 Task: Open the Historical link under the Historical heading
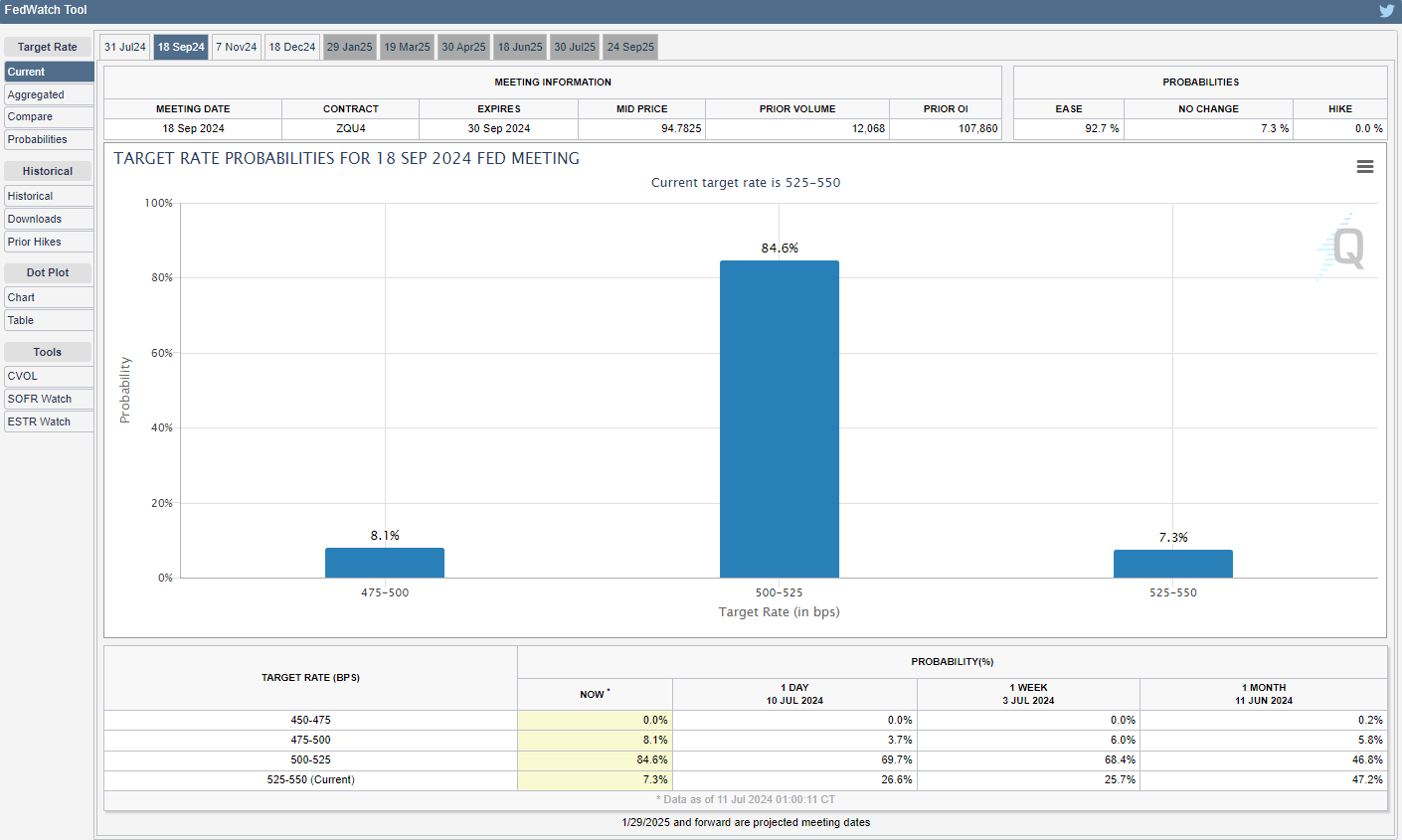coord(49,196)
